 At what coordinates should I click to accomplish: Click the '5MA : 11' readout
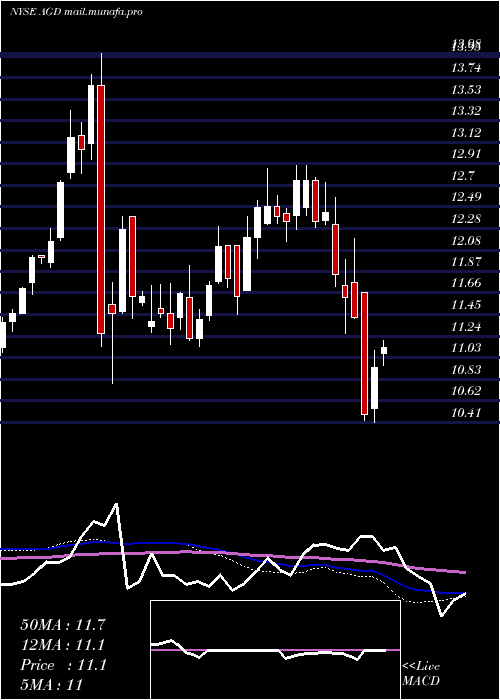52,685
